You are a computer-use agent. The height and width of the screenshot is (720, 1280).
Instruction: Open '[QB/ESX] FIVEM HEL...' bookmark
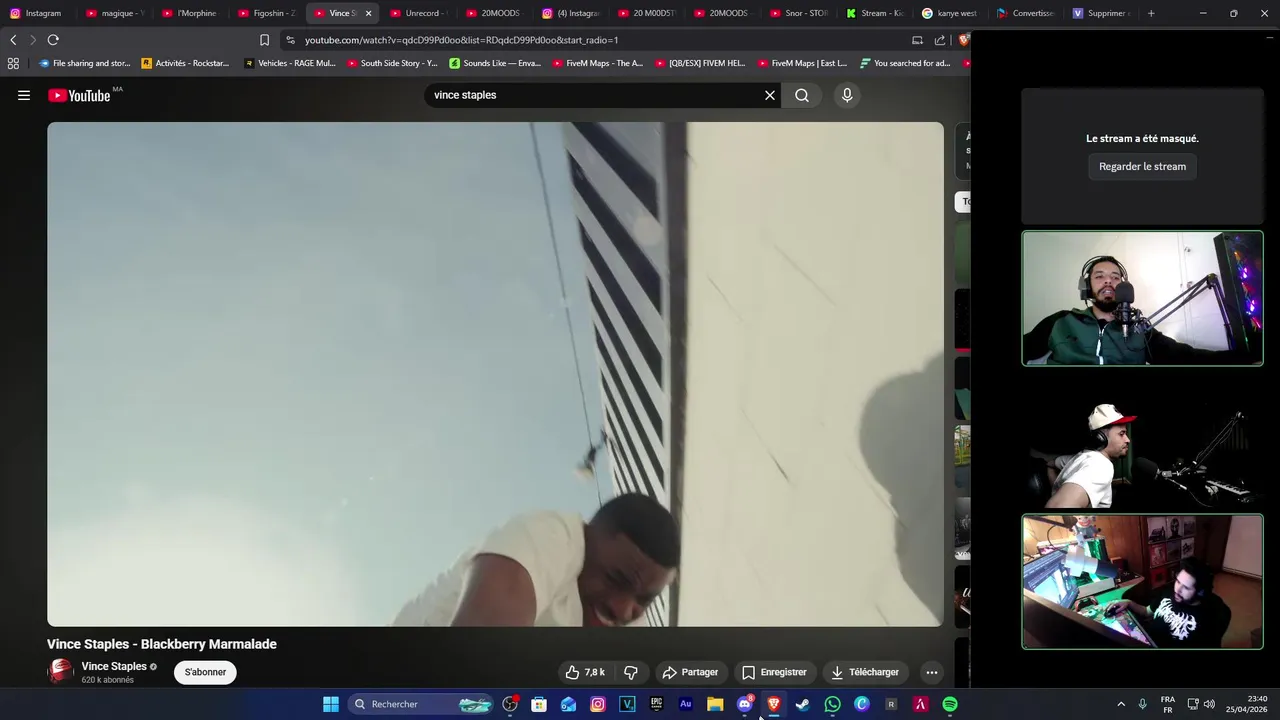(x=700, y=63)
